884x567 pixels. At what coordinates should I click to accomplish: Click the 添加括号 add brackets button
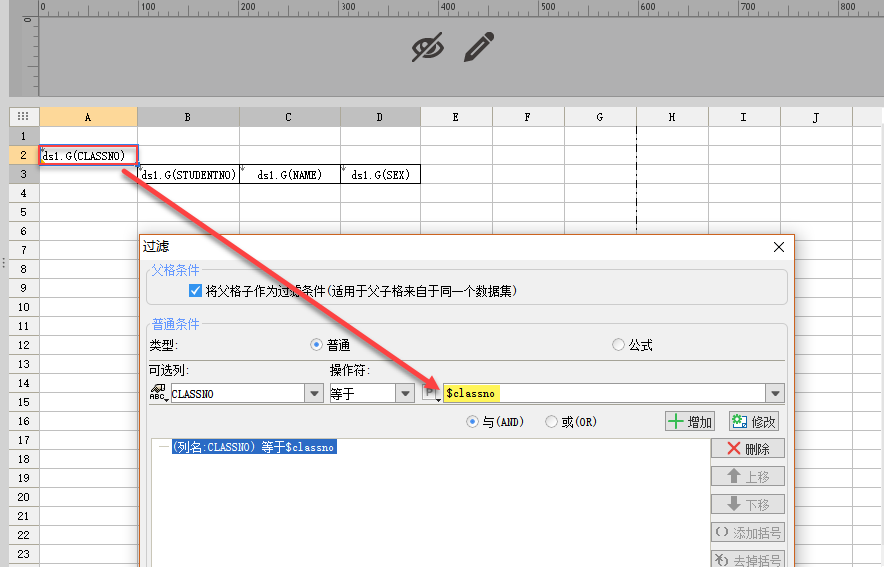click(x=748, y=532)
